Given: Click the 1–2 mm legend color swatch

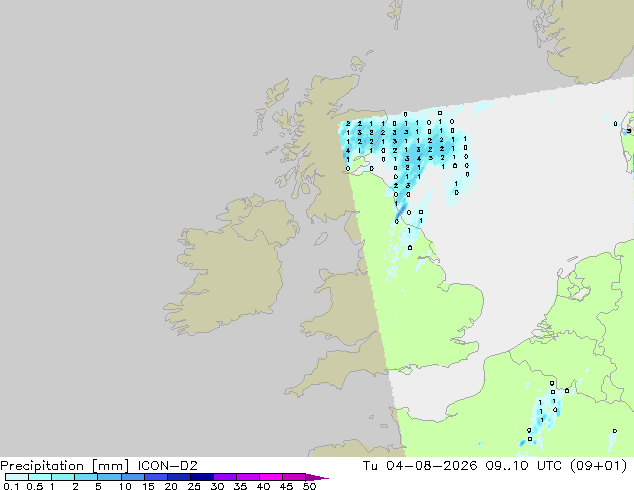Looking at the screenshot, I should (x=63, y=477).
